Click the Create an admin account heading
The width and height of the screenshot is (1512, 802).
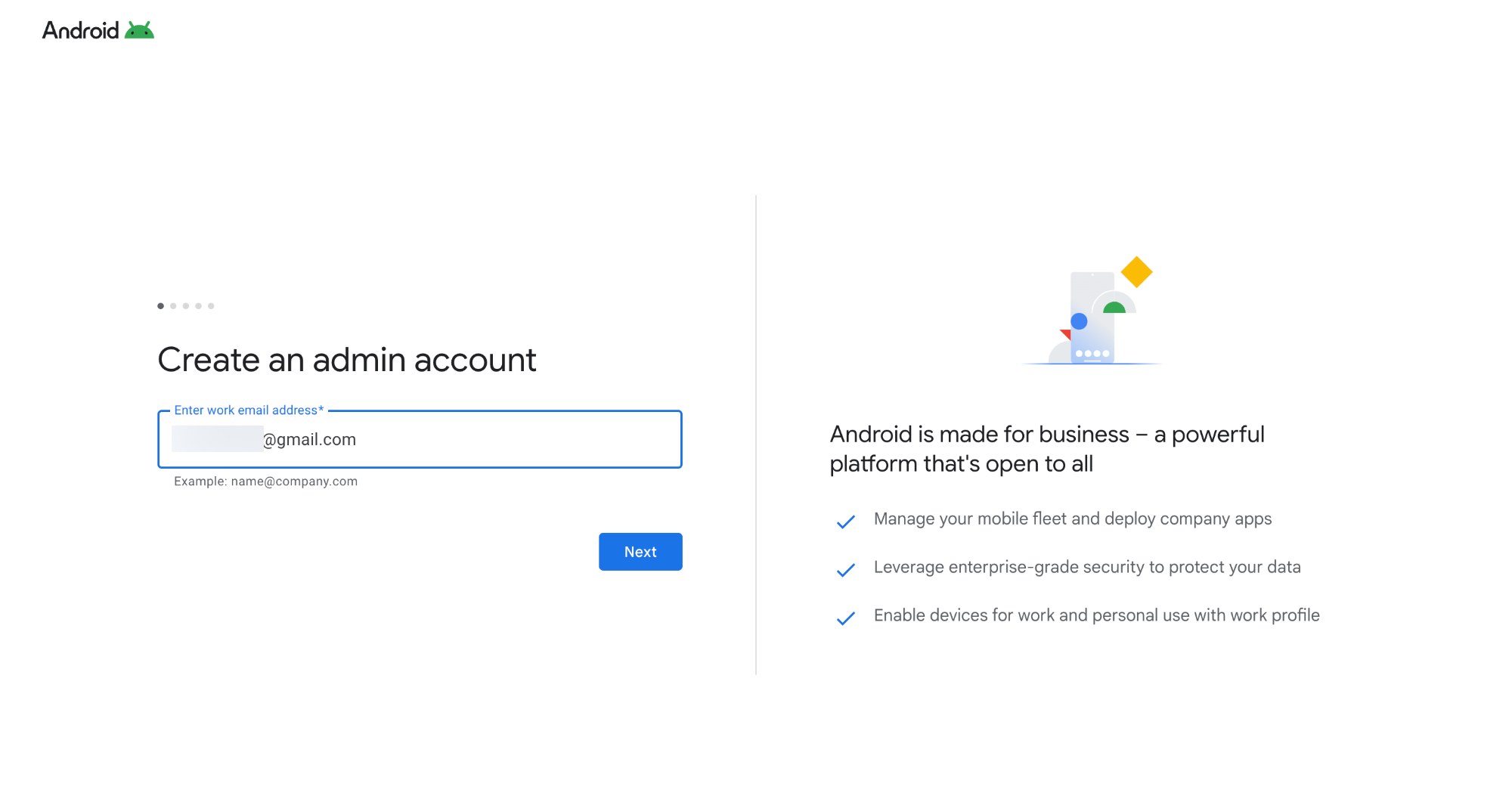coord(347,360)
